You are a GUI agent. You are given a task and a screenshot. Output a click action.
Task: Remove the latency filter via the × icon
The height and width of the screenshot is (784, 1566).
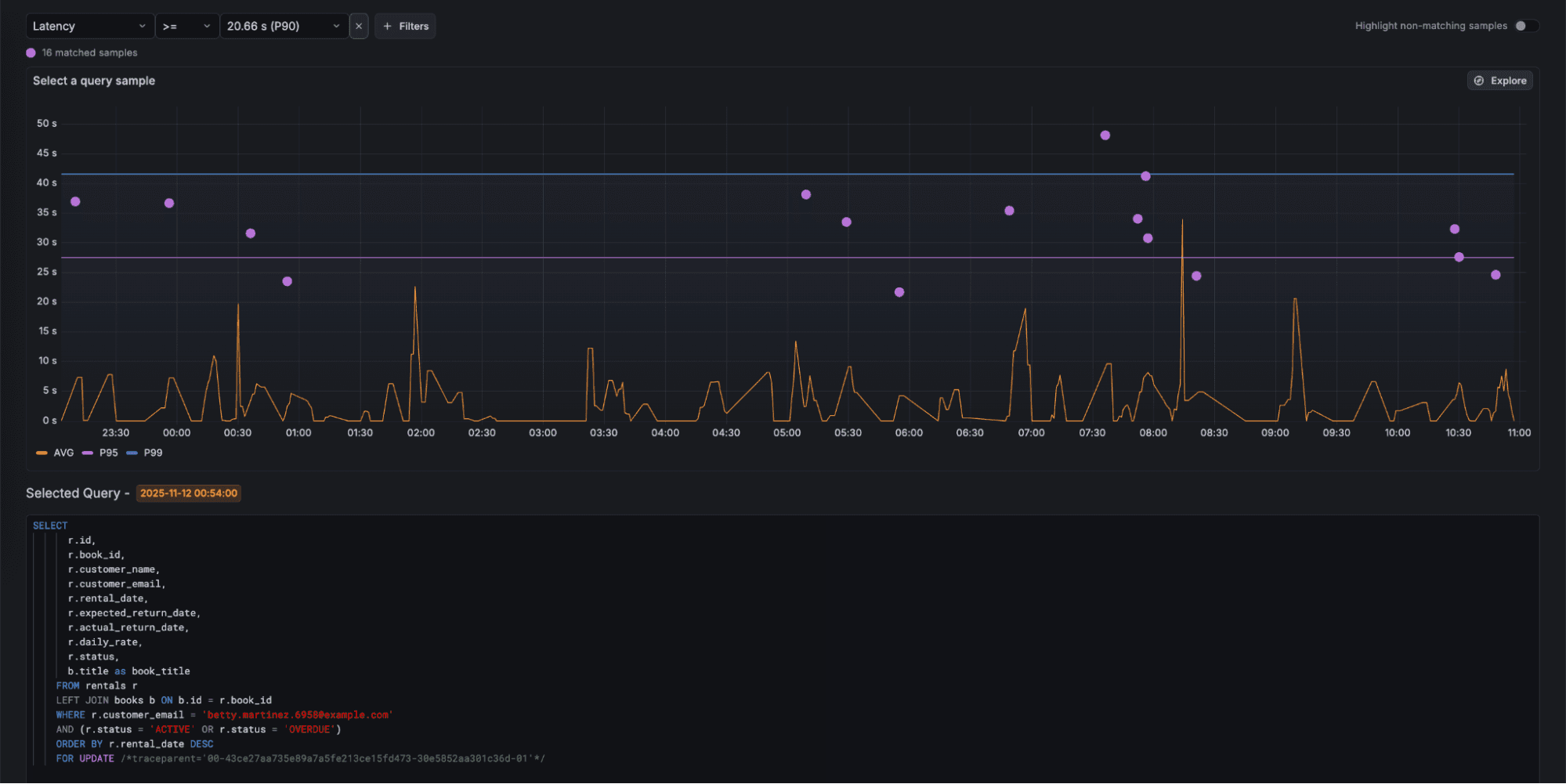coord(359,25)
